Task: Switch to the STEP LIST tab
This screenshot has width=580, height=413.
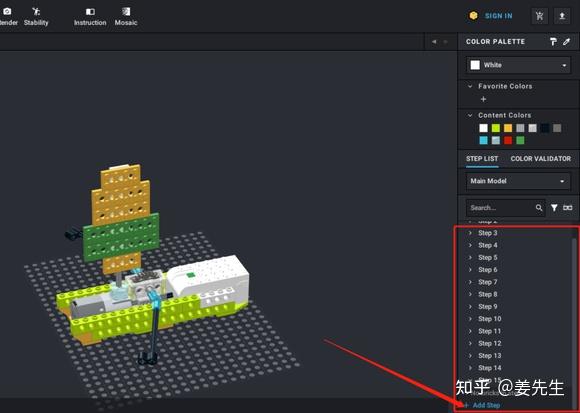Action: (482, 159)
